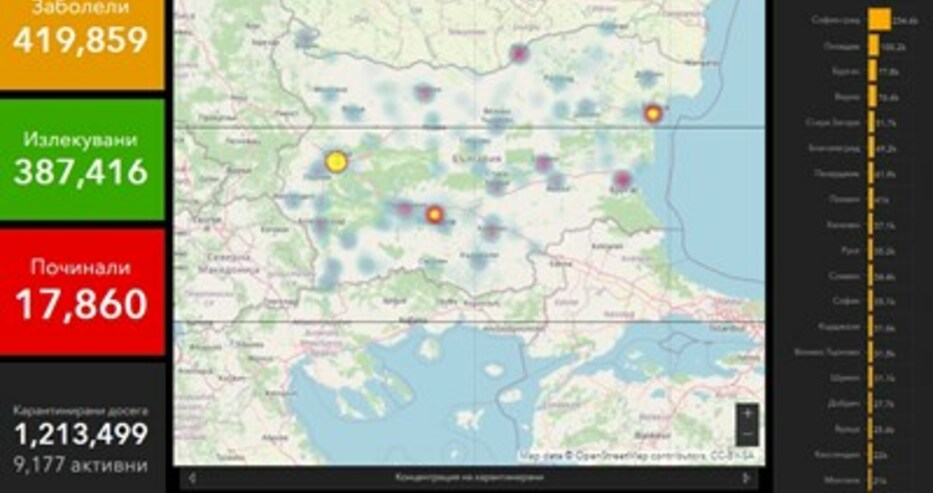Select the Пловдив bar in the chart
This screenshot has height=493, width=933.
point(873,46)
